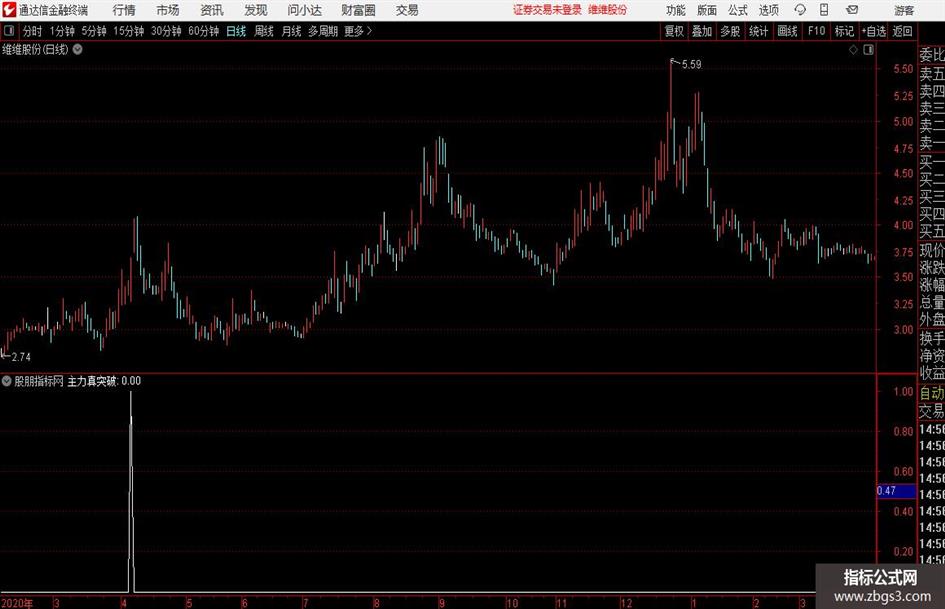
Task: Click the diamond icon above price axis
Action: click(x=853, y=50)
